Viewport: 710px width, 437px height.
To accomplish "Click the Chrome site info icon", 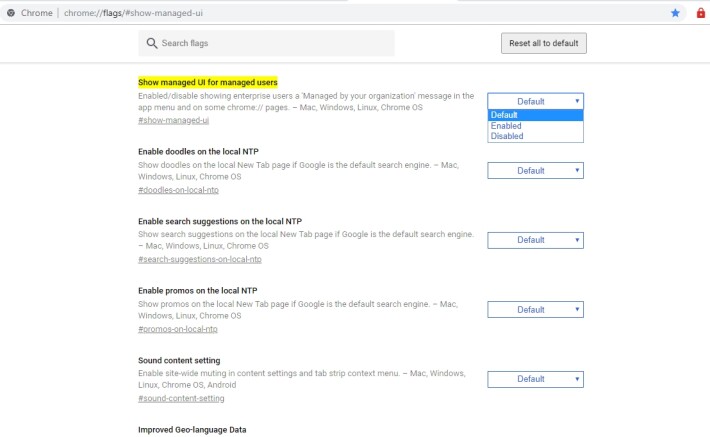I will coord(11,13).
